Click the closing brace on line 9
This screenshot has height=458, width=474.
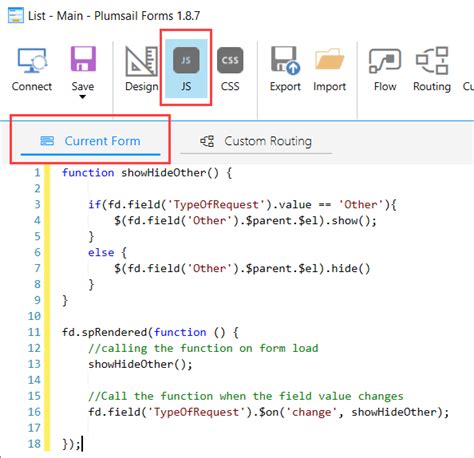(x=65, y=300)
